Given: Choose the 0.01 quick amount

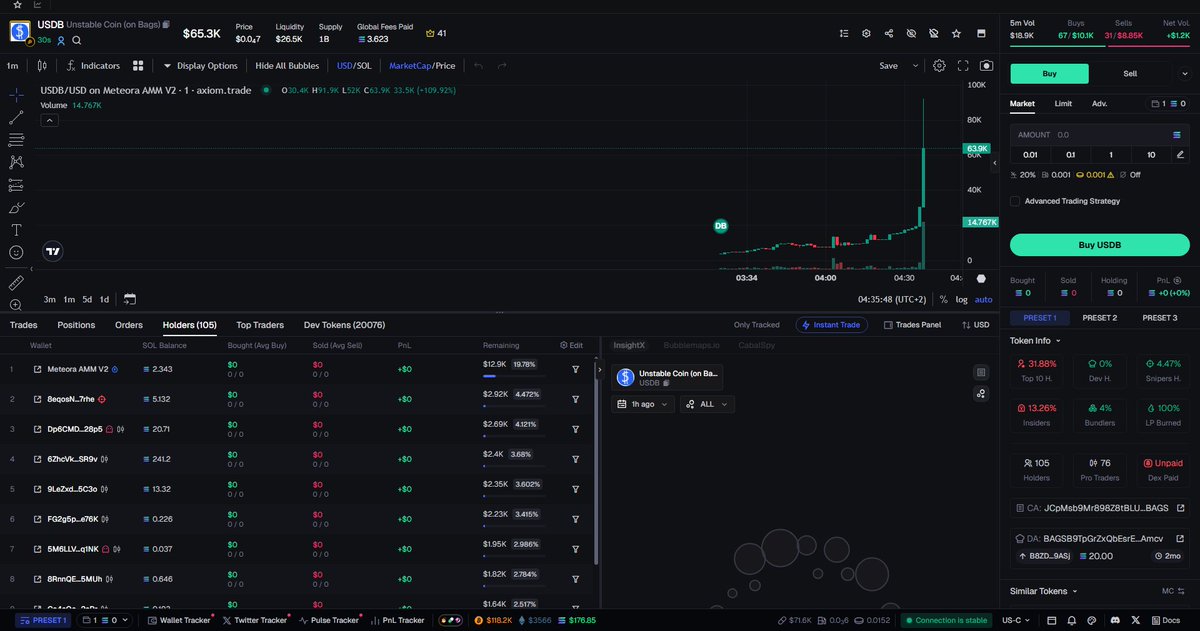Looking at the screenshot, I should point(1030,154).
